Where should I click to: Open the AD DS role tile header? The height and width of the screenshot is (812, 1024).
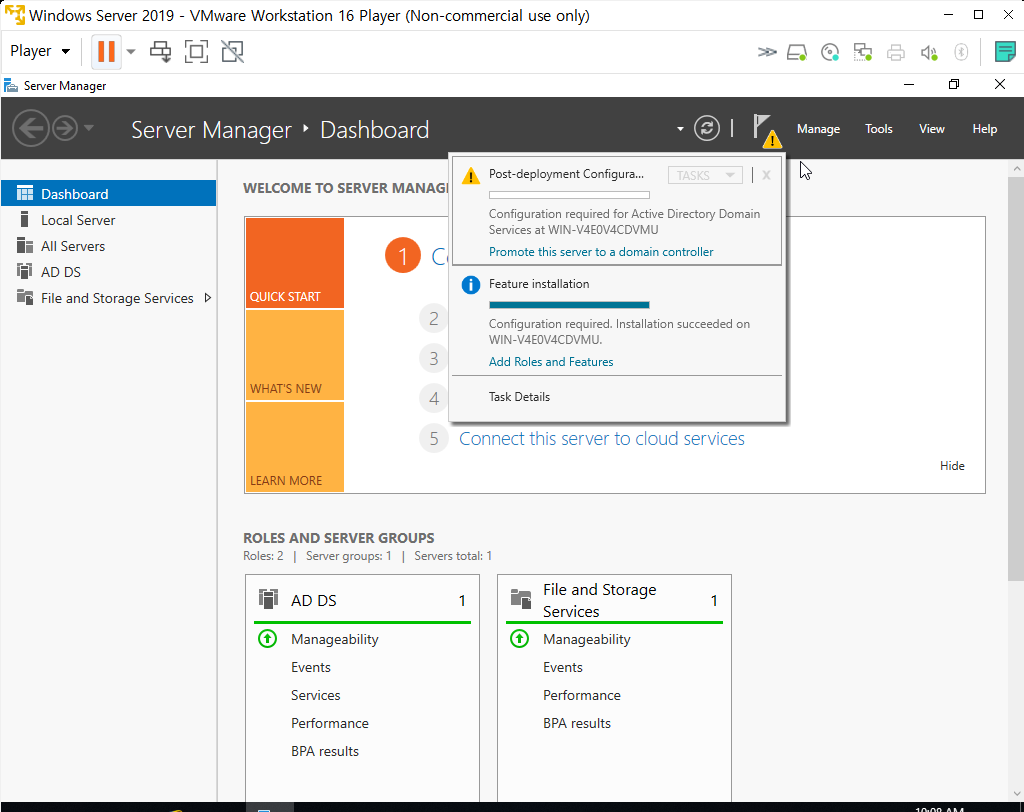point(362,600)
